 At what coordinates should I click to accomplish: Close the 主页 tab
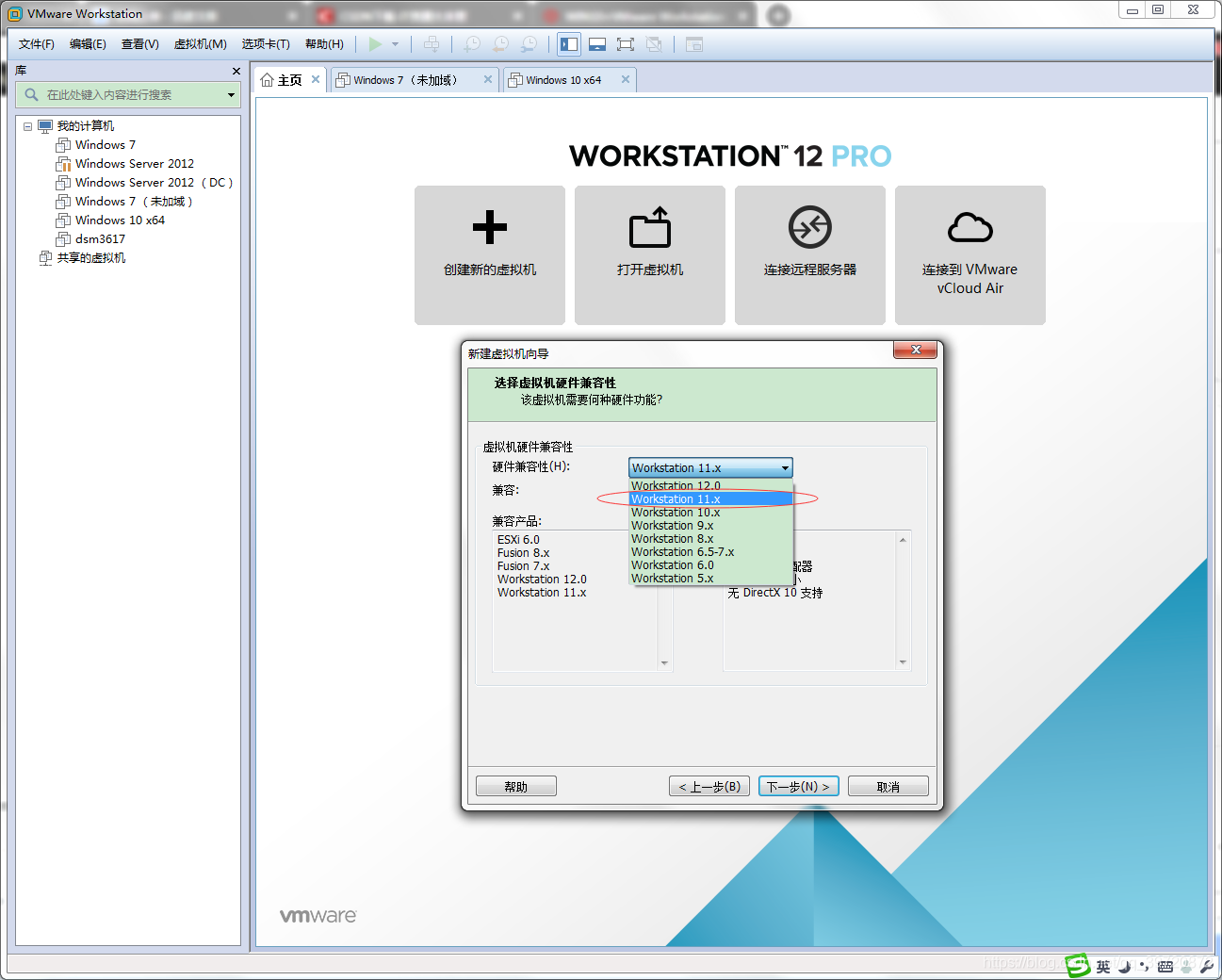(x=316, y=79)
